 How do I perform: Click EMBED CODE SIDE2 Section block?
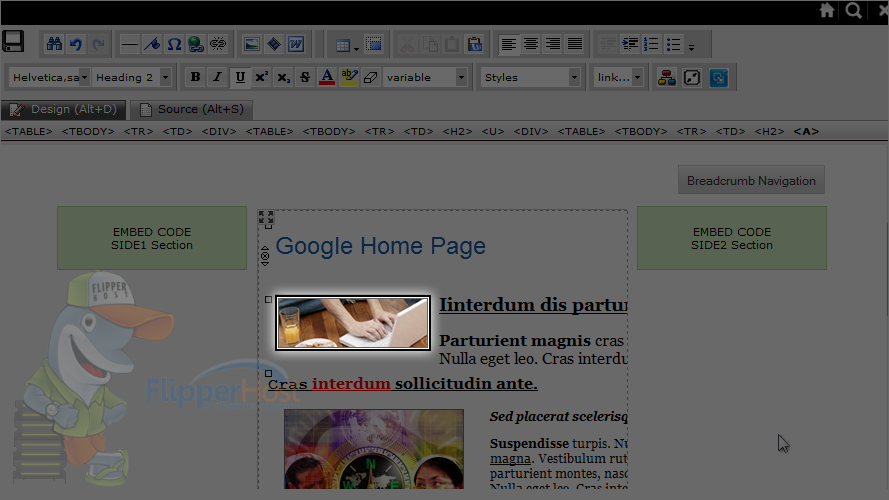(x=732, y=238)
